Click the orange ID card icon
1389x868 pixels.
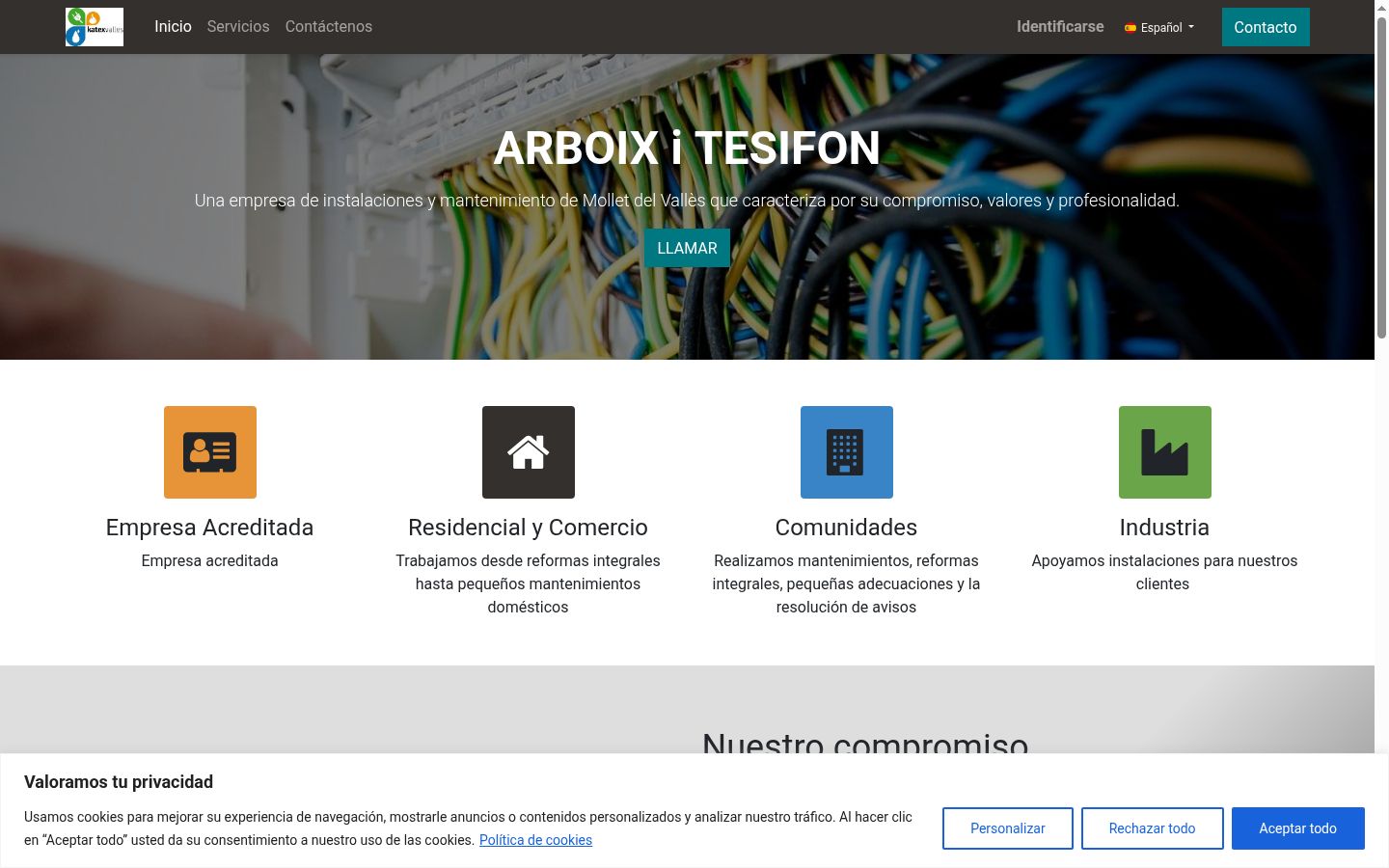click(210, 452)
